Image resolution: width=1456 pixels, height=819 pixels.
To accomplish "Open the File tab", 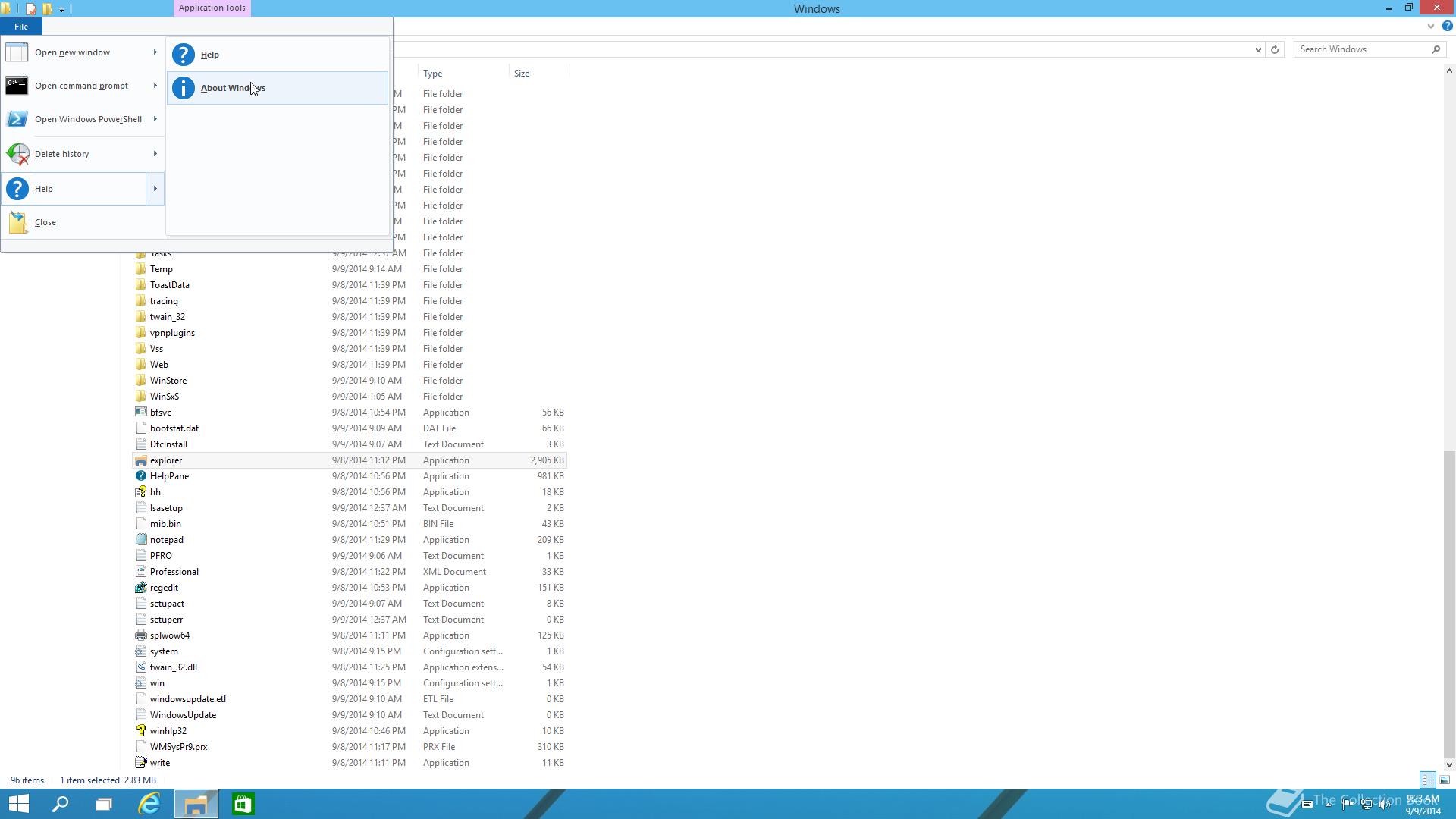I will 20,27.
